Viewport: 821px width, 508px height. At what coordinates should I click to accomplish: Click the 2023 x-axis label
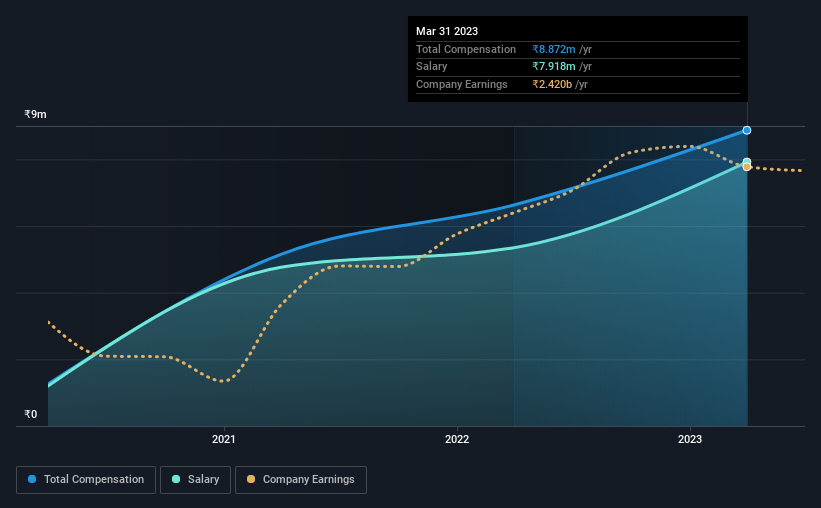[x=690, y=439]
